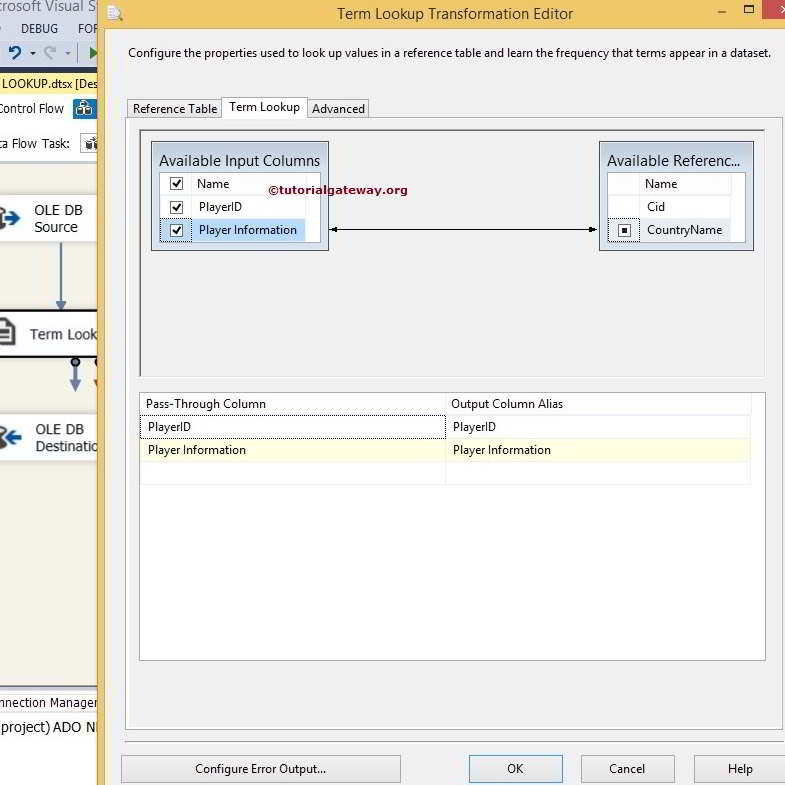Viewport: 785px width, 785px height.
Task: Open the DEBUG menu in Visual Studio
Action: pos(39,29)
